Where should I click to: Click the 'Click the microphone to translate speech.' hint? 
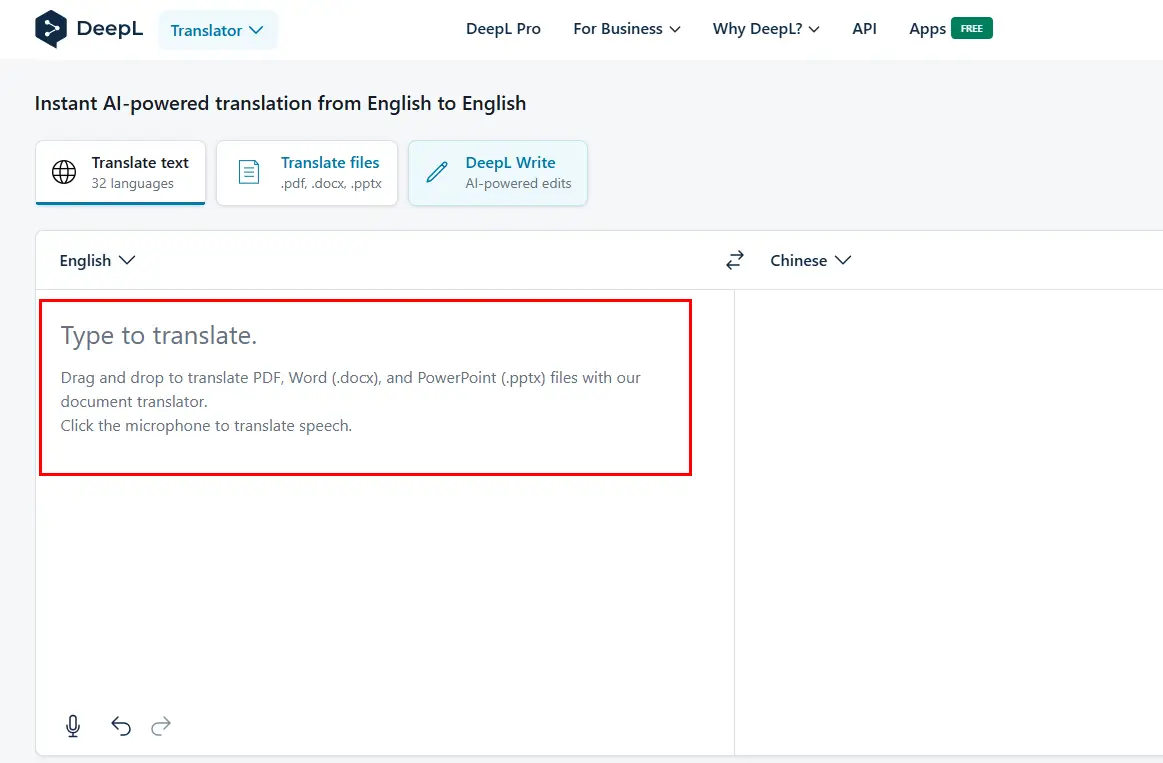206,426
